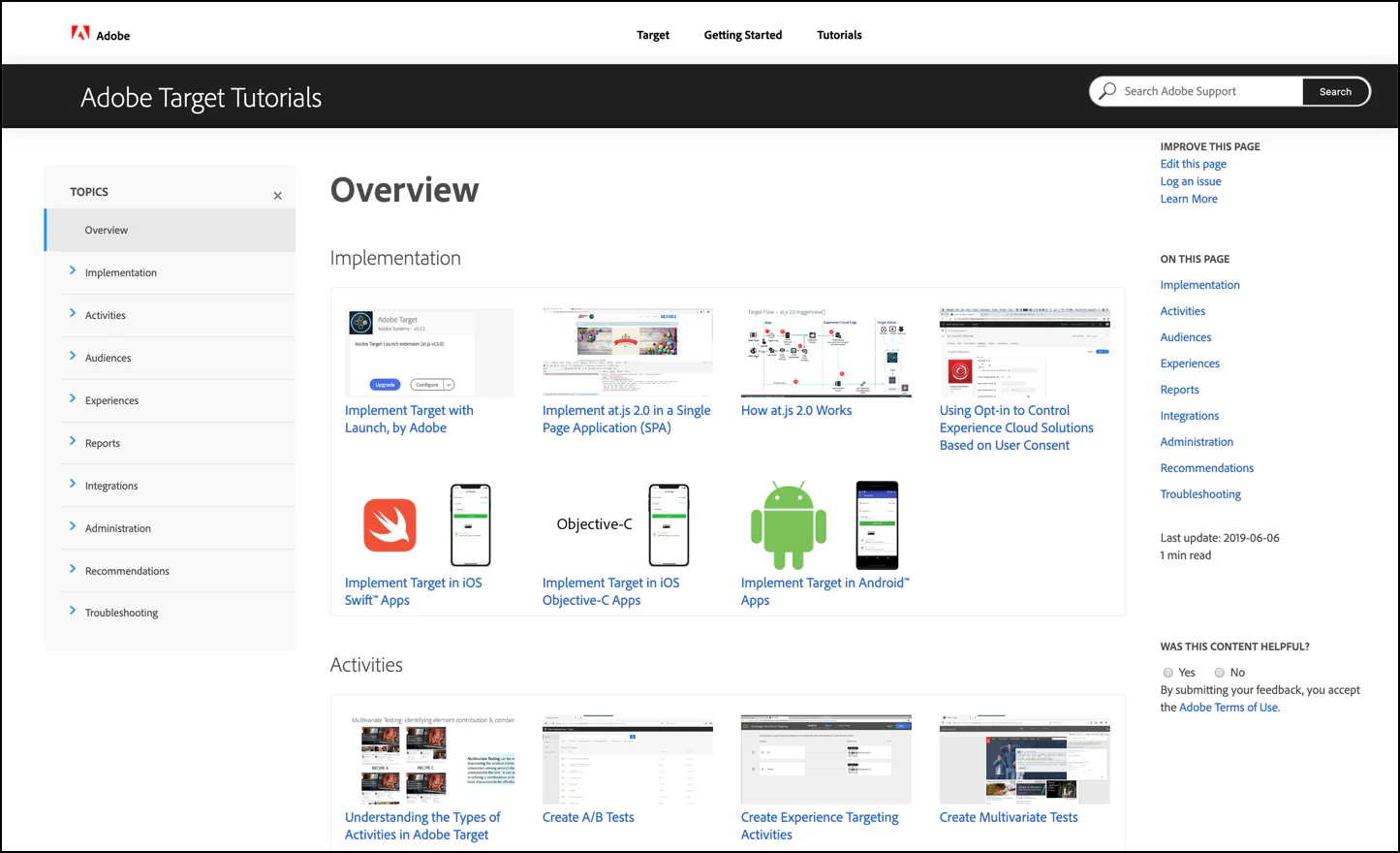The width and height of the screenshot is (1400, 853).
Task: Click the red Experience Cloud icon in the Opt-in thumbnail
Action: (x=959, y=370)
